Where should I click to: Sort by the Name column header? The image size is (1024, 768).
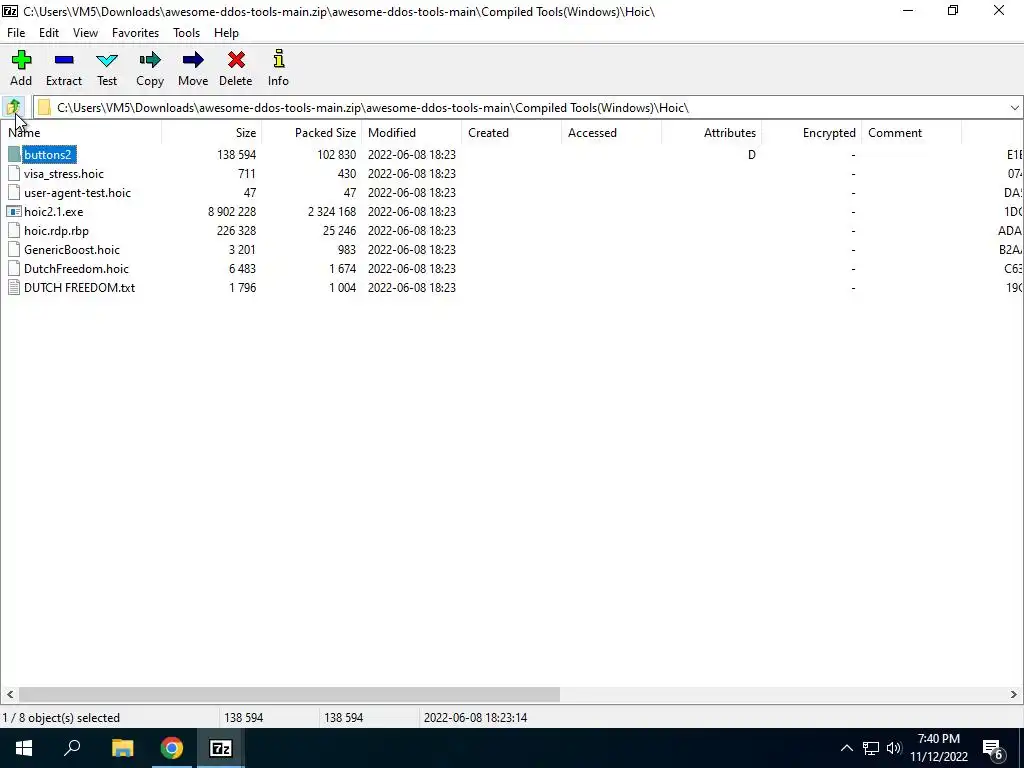(x=81, y=133)
